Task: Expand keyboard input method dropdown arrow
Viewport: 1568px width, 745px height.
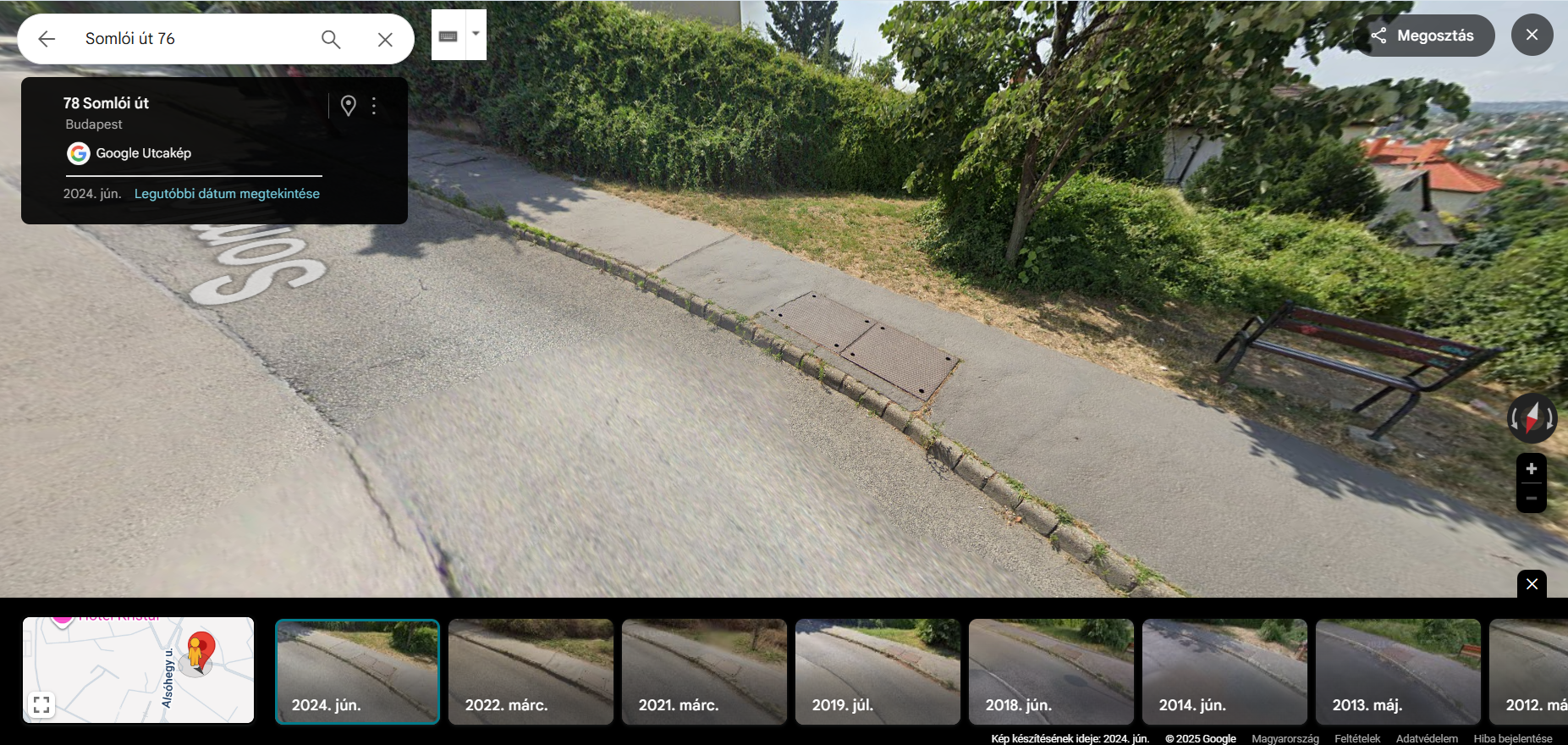Action: (x=476, y=35)
